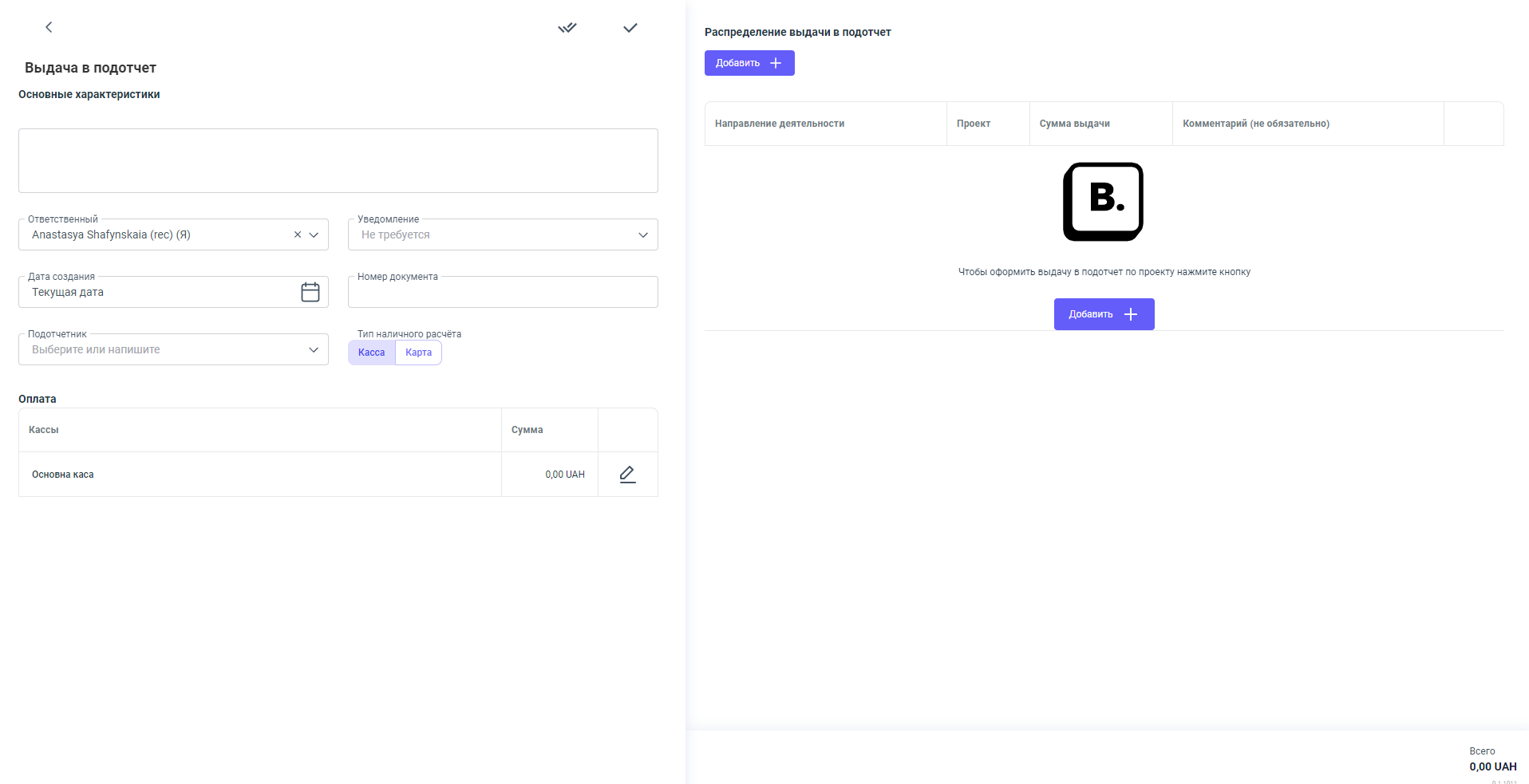The image size is (1529, 784).
Task: Open the Уведомление dropdown
Action: click(642, 234)
